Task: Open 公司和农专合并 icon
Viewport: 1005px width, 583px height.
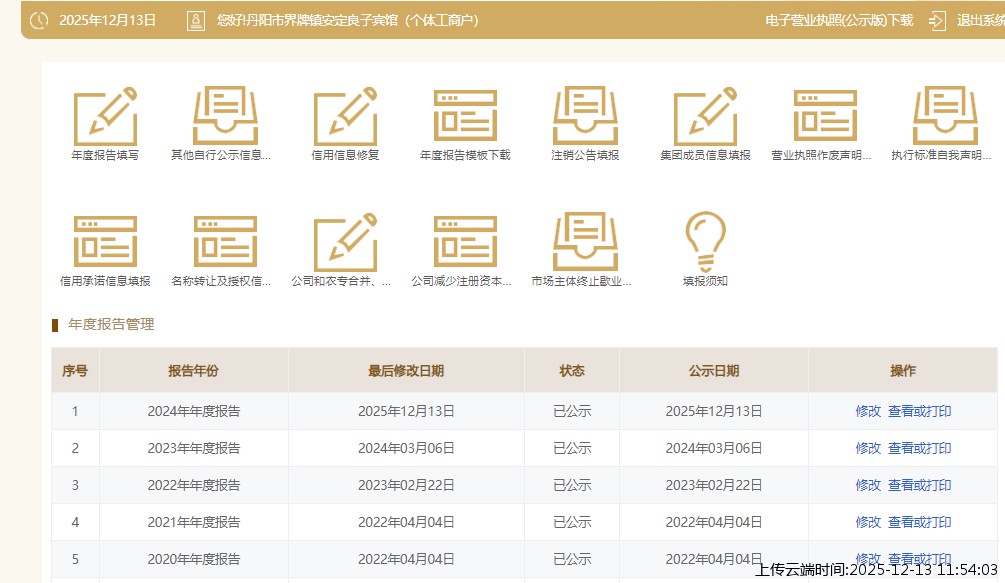Action: click(345, 242)
